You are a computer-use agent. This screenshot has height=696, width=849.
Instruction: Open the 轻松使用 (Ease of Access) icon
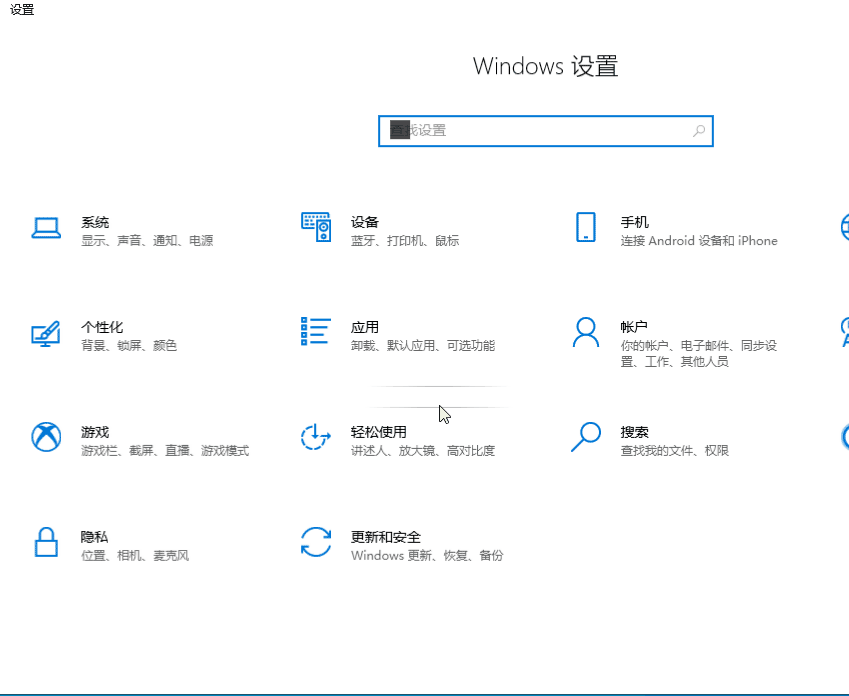[315, 438]
